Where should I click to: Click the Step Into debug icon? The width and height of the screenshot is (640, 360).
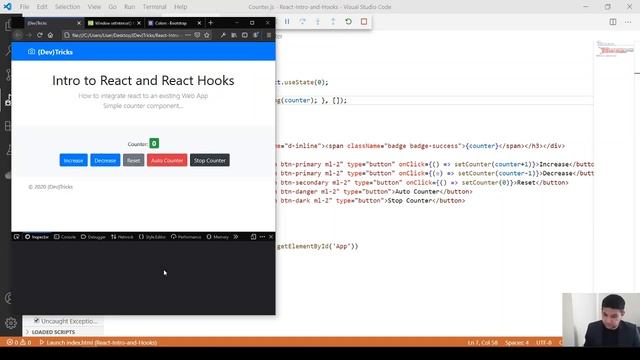point(318,22)
